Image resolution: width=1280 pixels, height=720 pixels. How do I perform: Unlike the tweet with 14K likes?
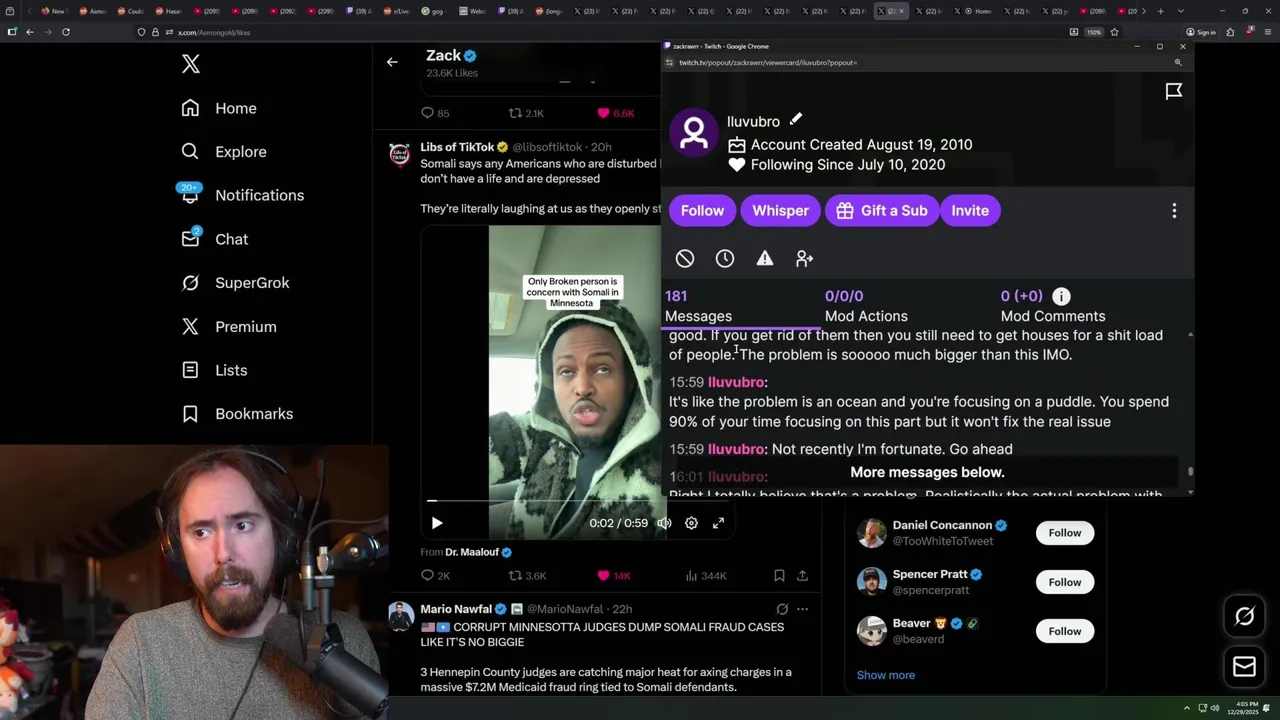tap(613, 576)
